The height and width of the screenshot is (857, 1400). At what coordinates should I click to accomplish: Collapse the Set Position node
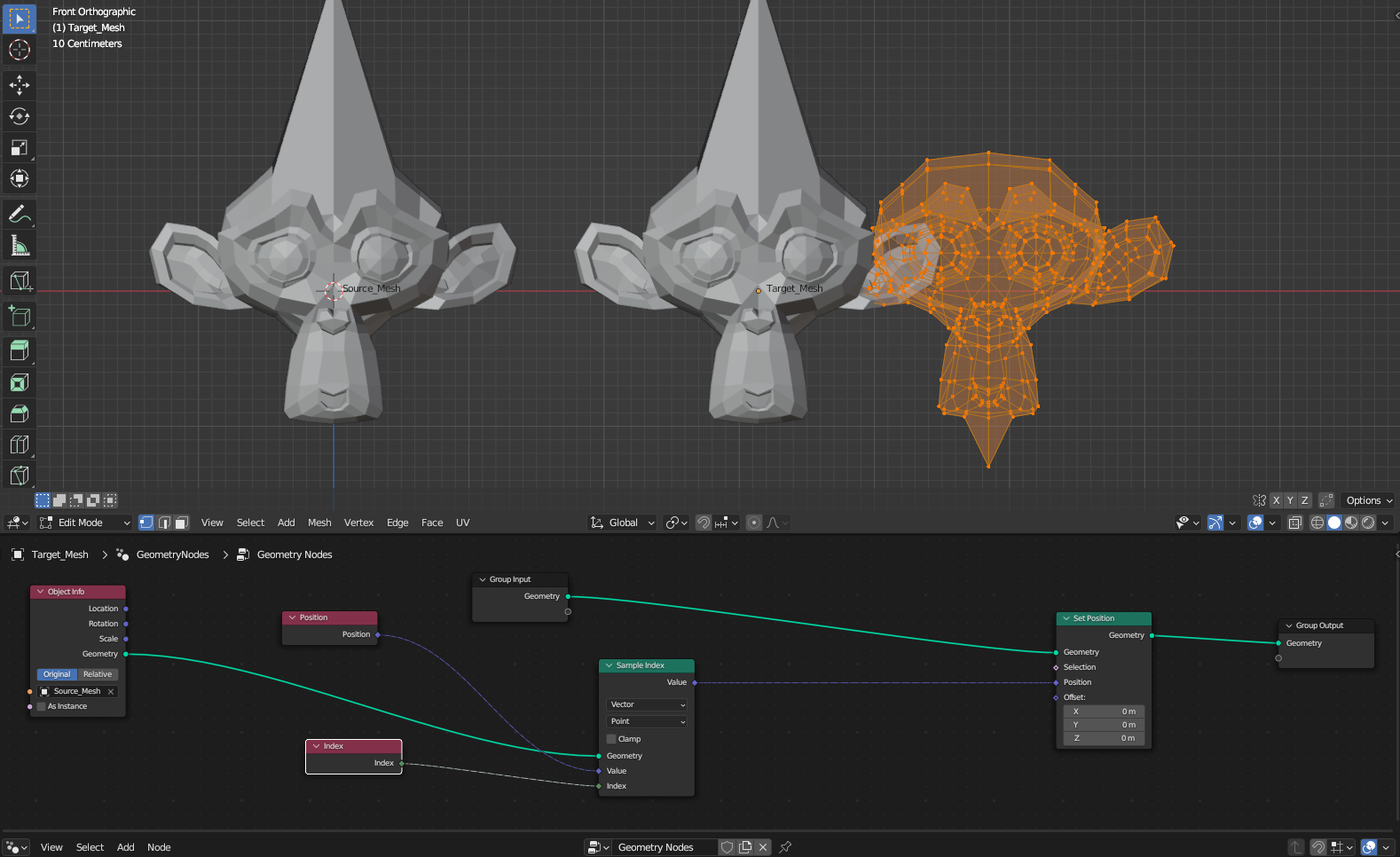pyautogui.click(x=1066, y=618)
